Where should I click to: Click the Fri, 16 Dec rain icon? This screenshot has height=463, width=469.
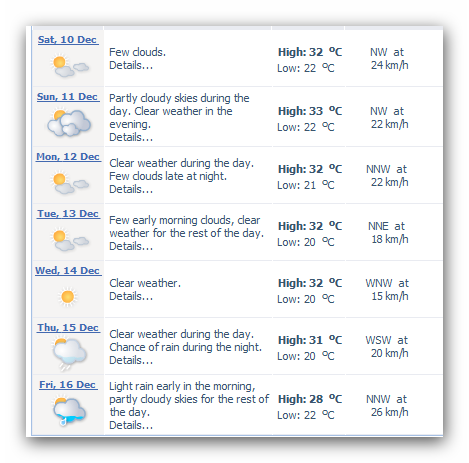click(69, 411)
